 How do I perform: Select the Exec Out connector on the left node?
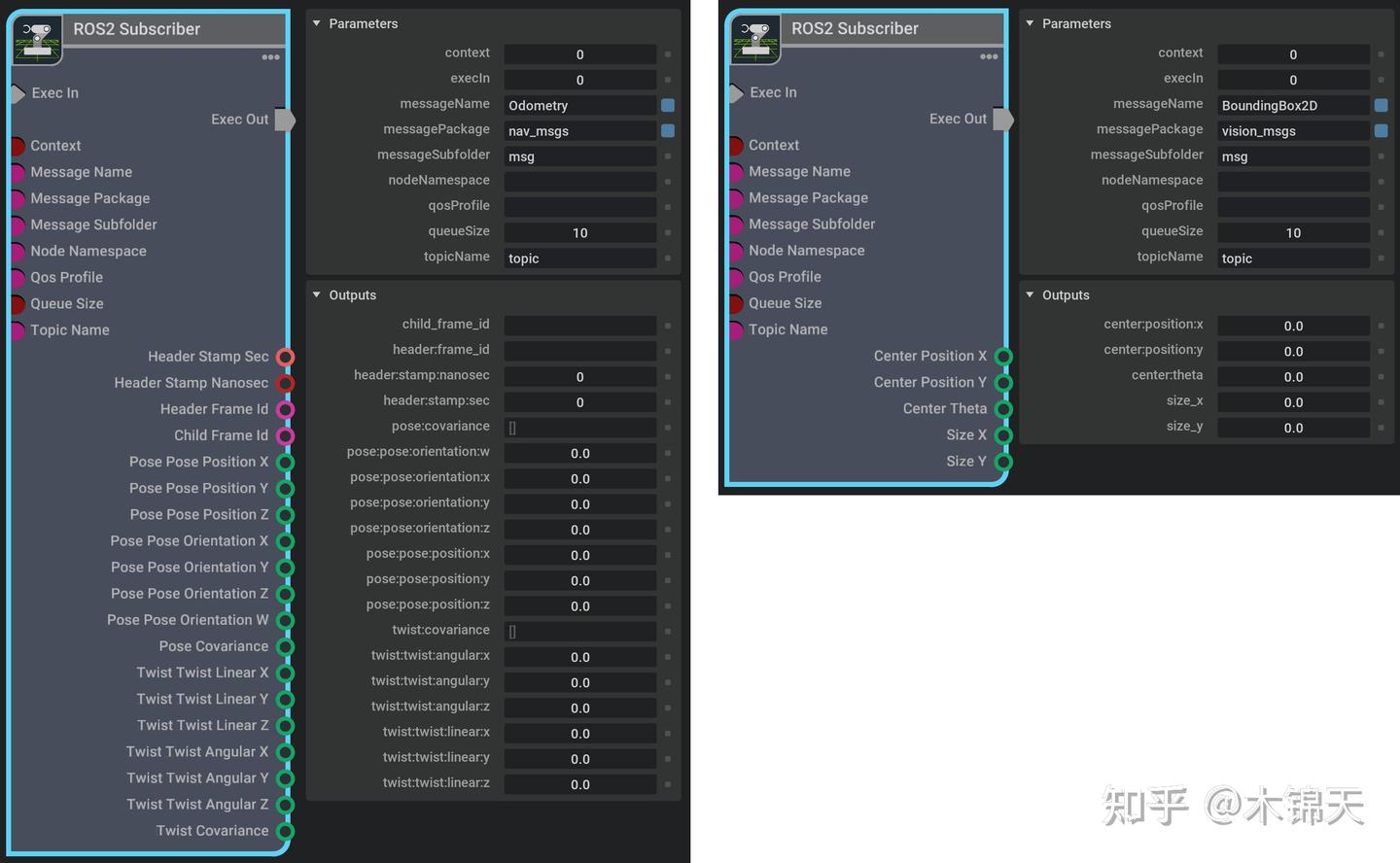[286, 120]
